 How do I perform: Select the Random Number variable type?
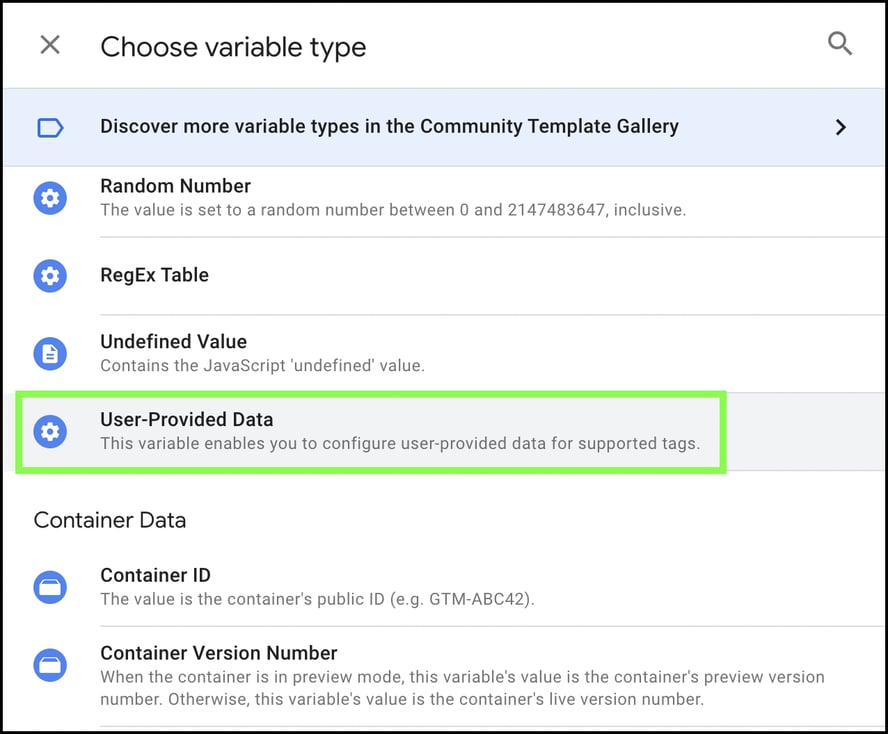175,186
